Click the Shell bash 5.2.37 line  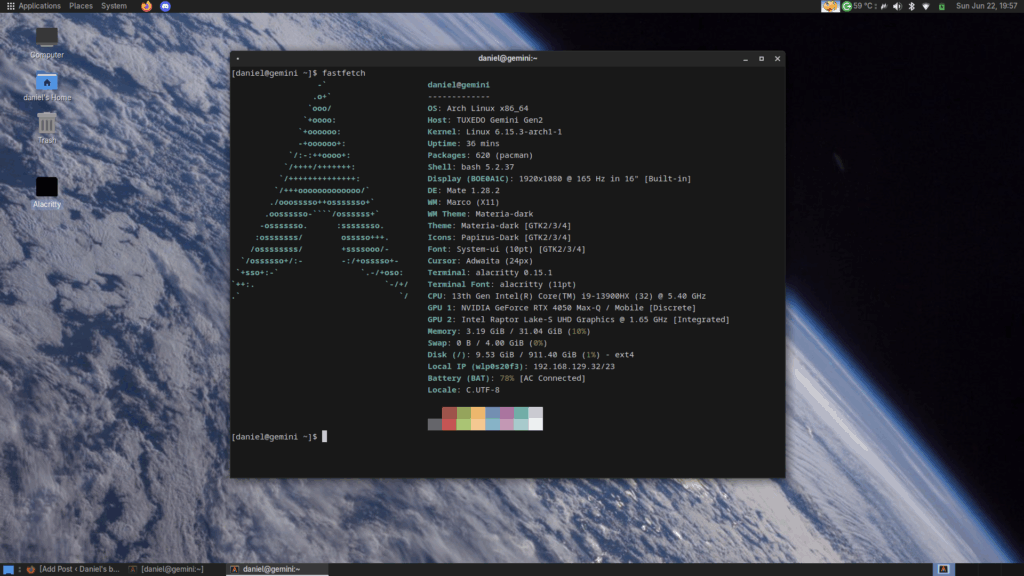[471, 167]
